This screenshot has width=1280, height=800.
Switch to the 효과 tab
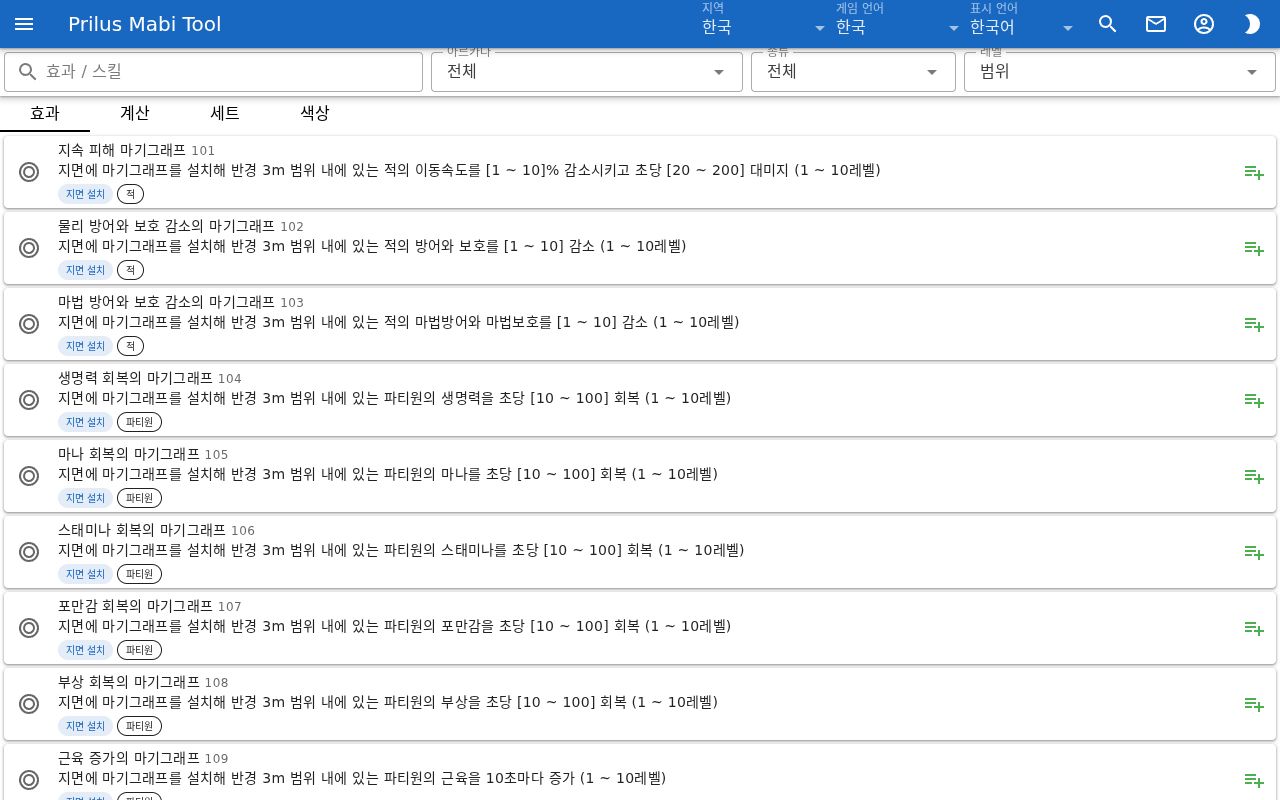click(x=45, y=113)
